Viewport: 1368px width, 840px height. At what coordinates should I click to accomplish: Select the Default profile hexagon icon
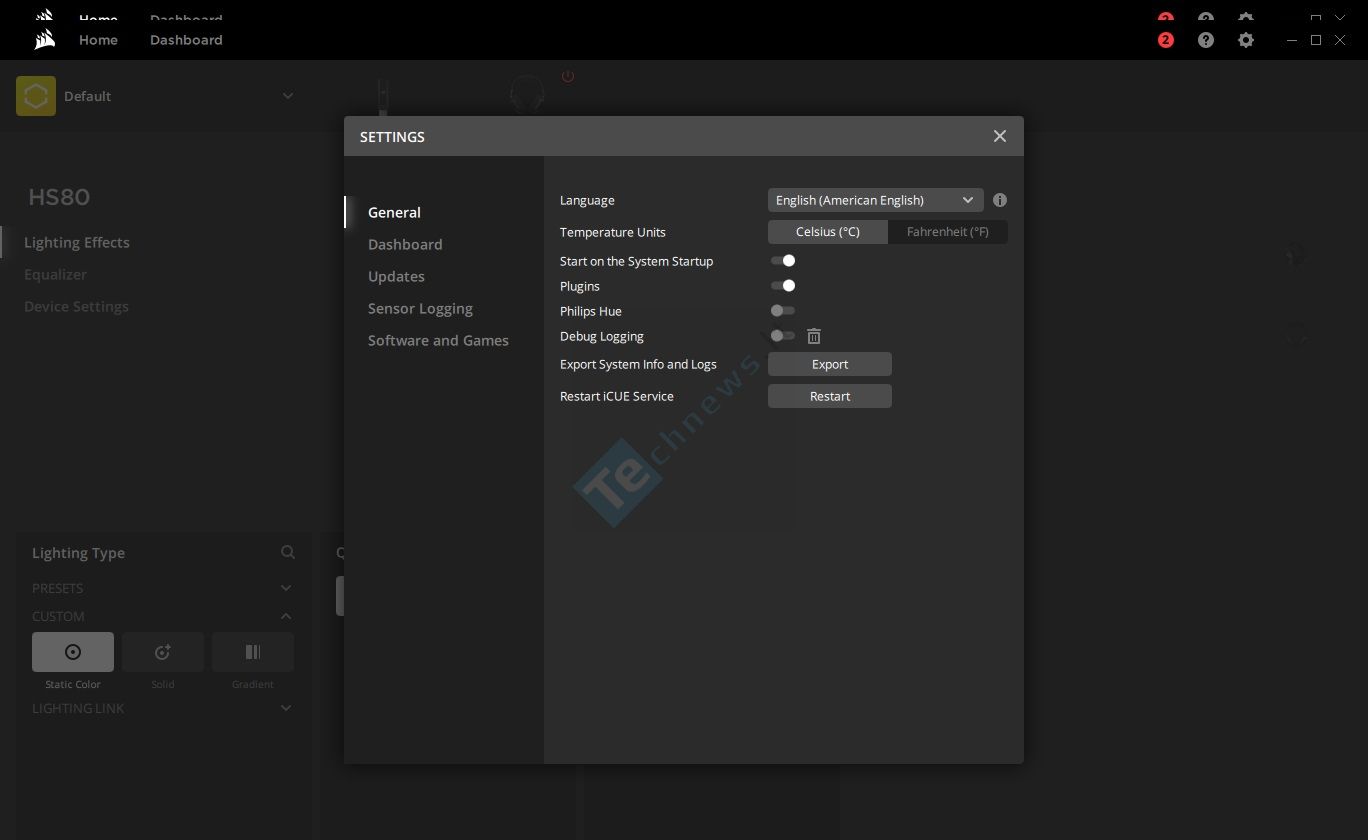(x=36, y=96)
